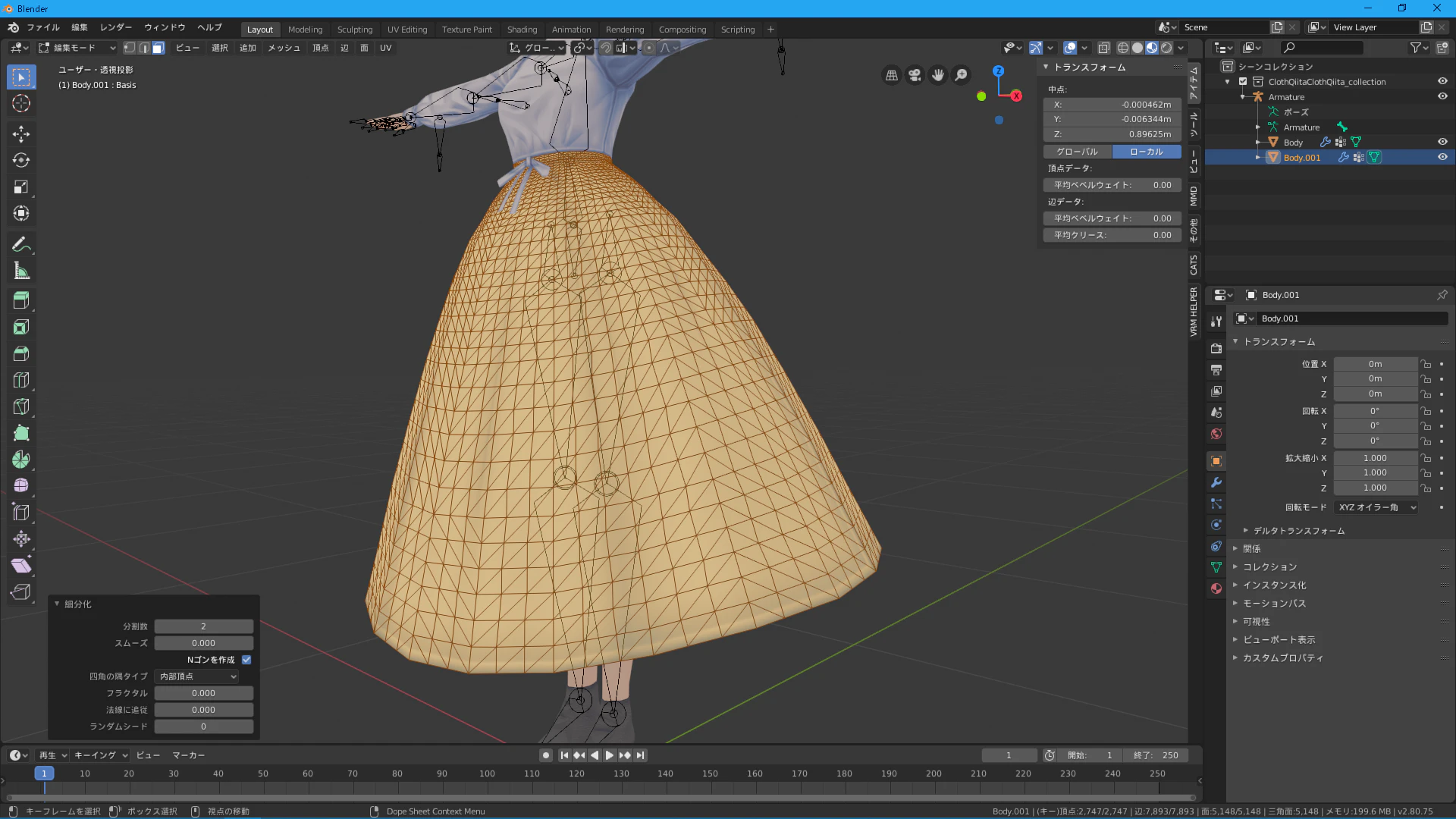Select the Inset Faces tool
The width and height of the screenshot is (1456, 819).
pyautogui.click(x=21, y=327)
